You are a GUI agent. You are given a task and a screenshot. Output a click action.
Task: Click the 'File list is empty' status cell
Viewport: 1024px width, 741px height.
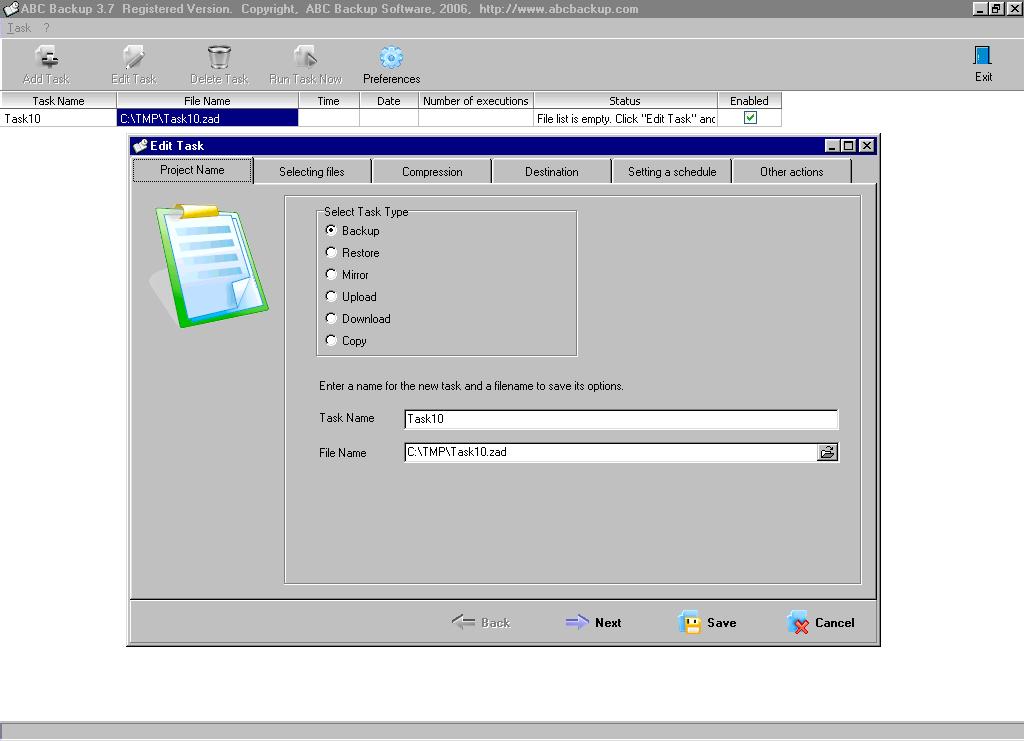[625, 118]
